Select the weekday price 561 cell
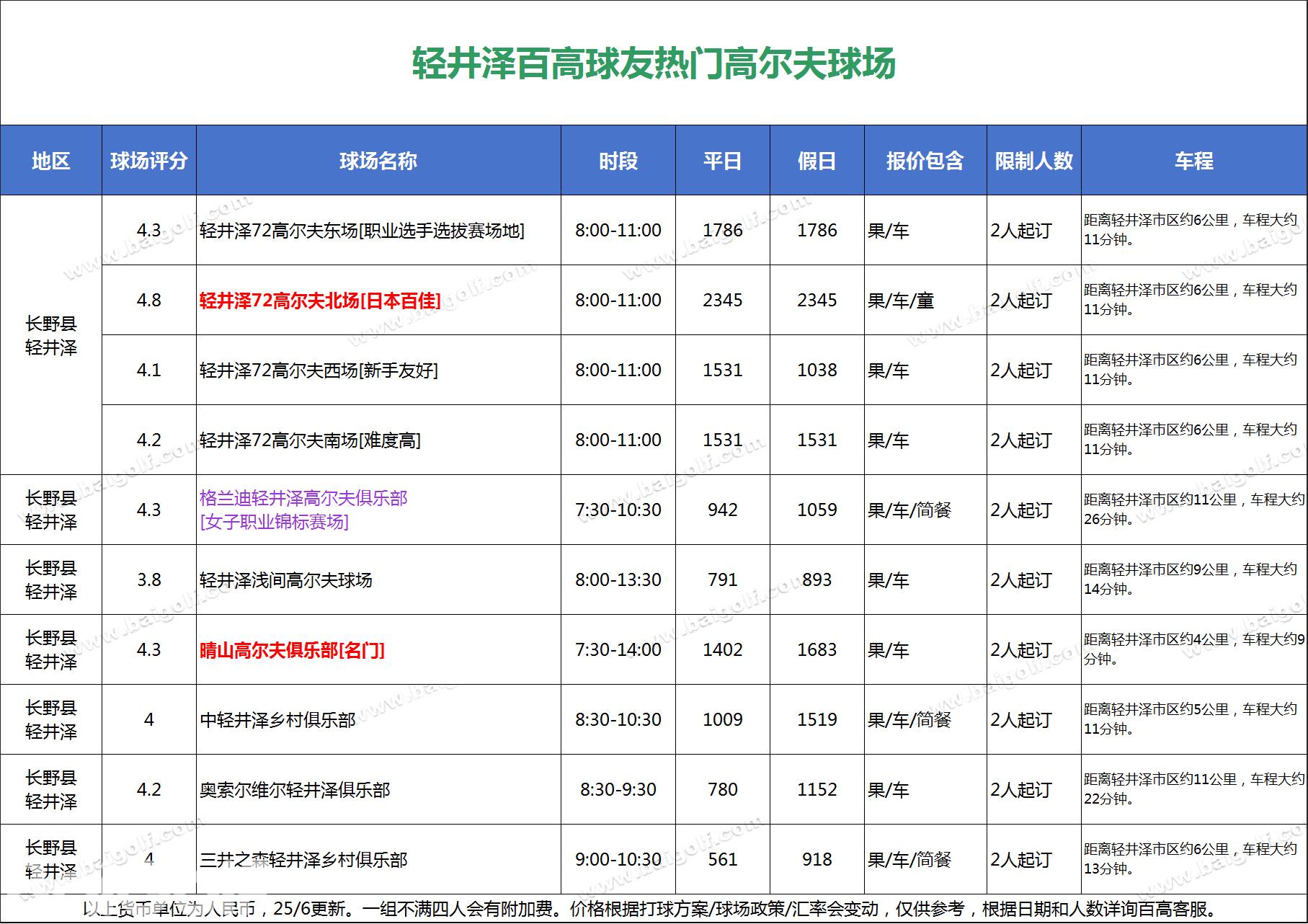 point(722,860)
